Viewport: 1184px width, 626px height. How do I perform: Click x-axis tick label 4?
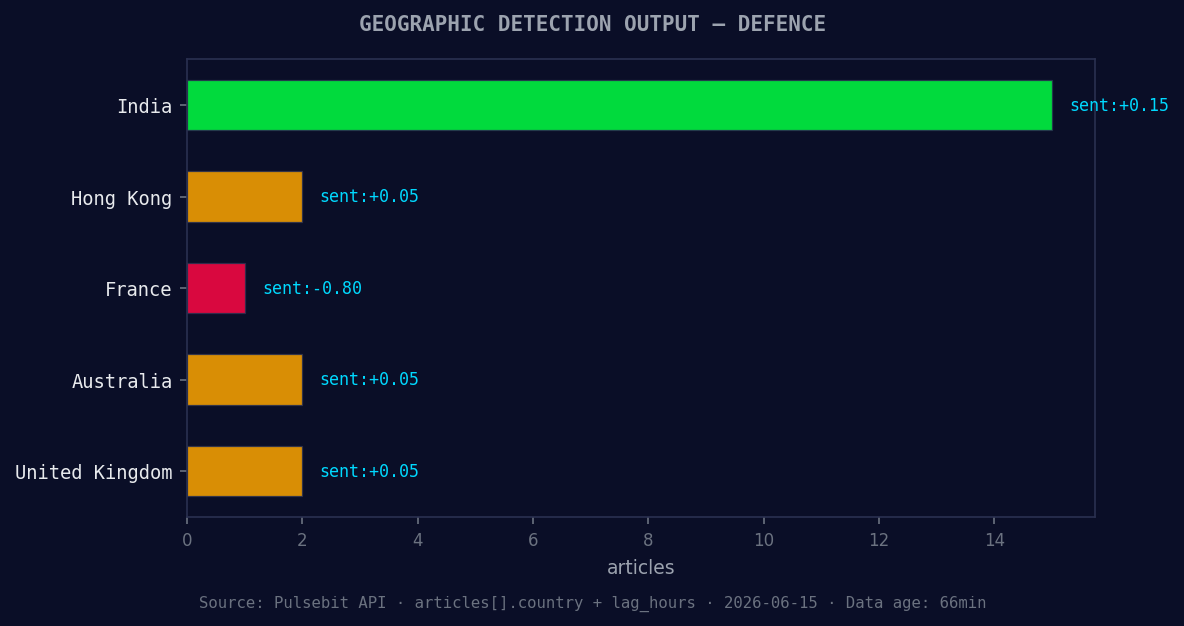coord(418,540)
